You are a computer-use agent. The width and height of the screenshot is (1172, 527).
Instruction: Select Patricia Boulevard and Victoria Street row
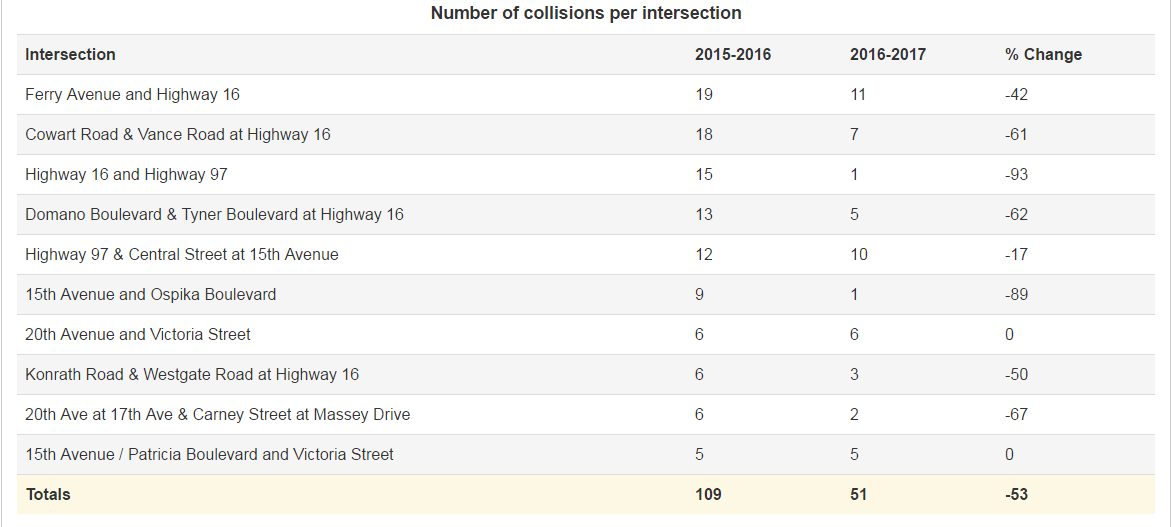pyautogui.click(x=586, y=454)
